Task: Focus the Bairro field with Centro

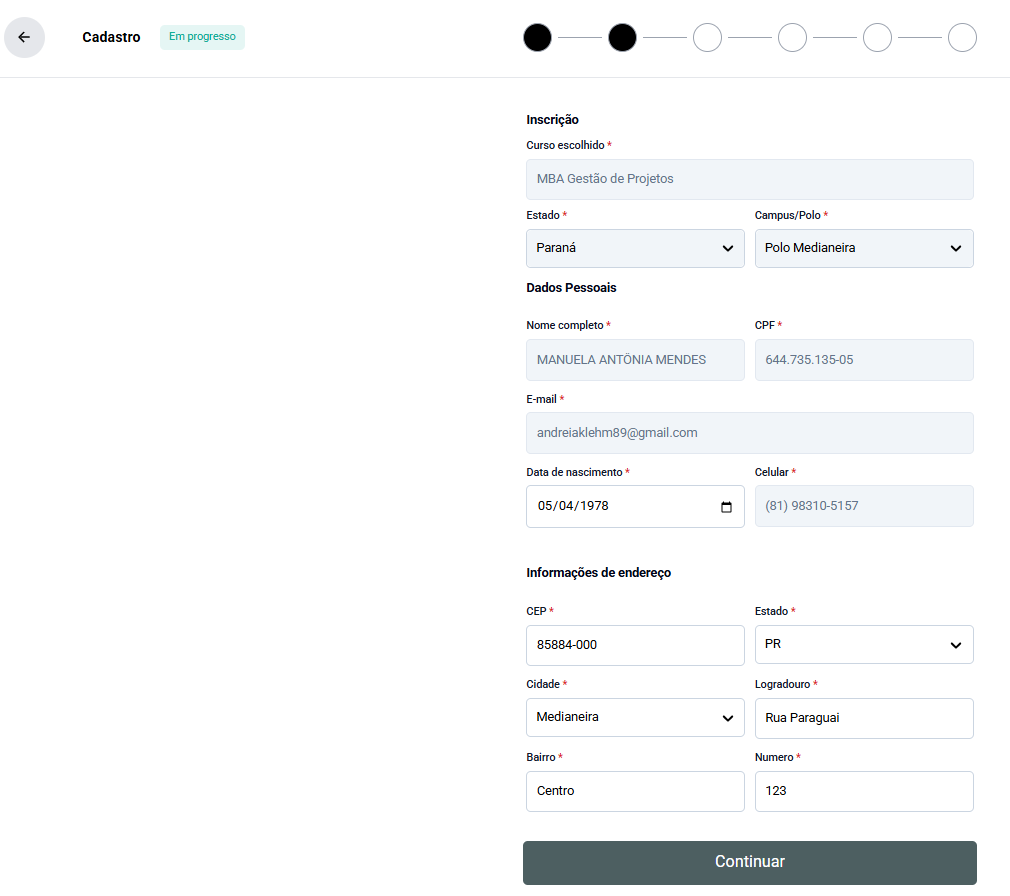Action: pos(635,792)
